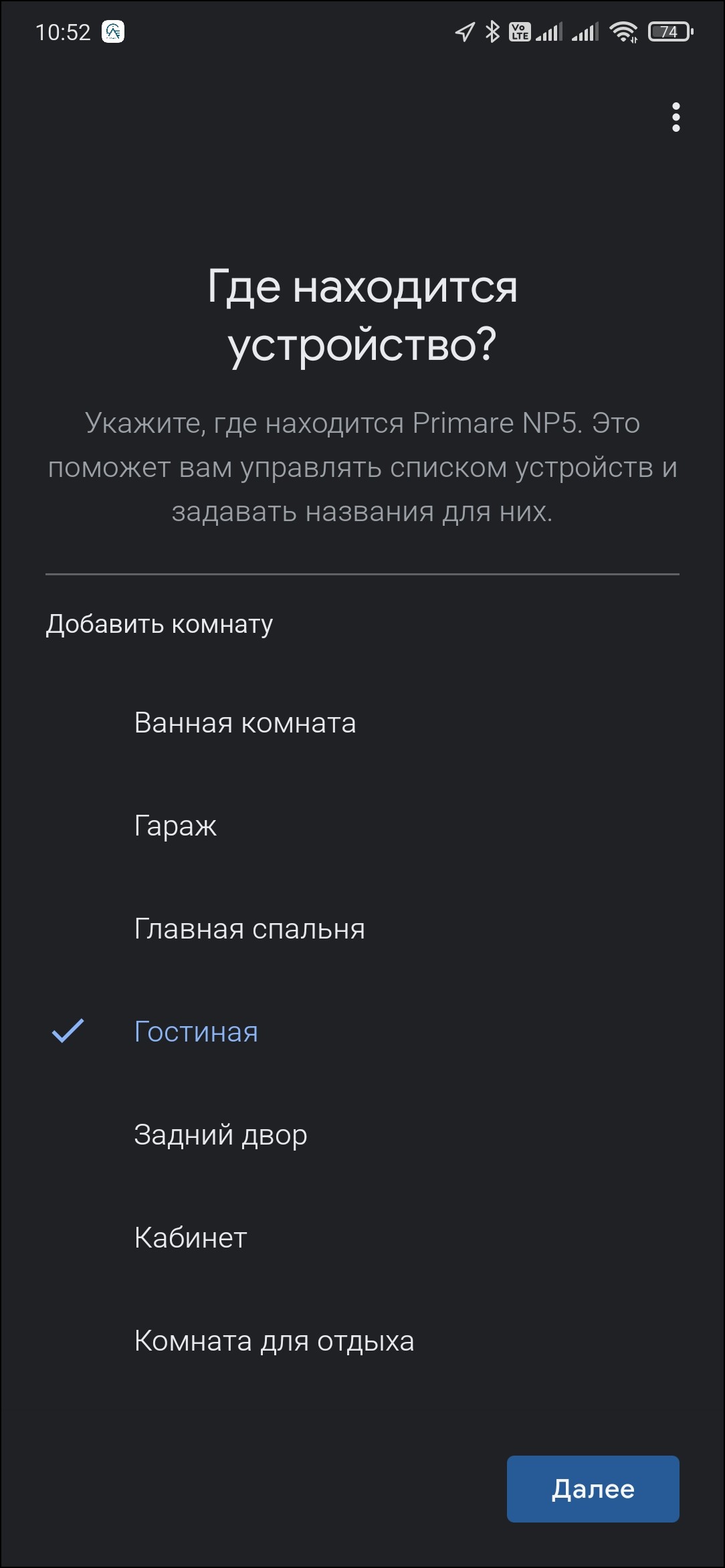725x1568 pixels.
Task: Choose Гараж as device location
Action: click(175, 826)
